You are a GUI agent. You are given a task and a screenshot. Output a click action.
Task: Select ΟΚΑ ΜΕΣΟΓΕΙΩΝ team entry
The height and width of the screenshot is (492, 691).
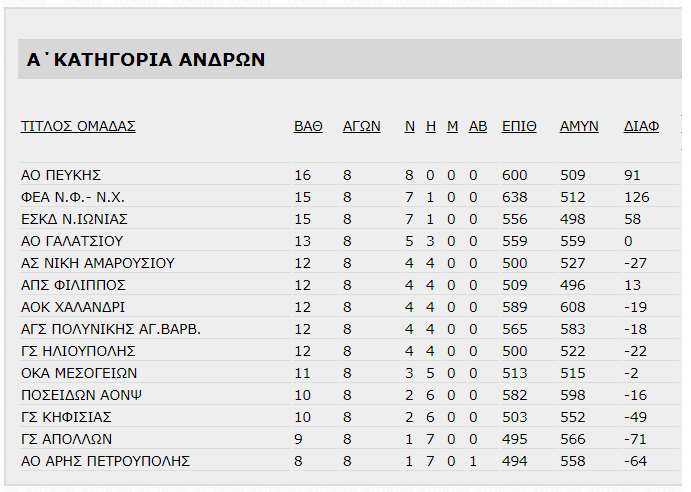79,373
